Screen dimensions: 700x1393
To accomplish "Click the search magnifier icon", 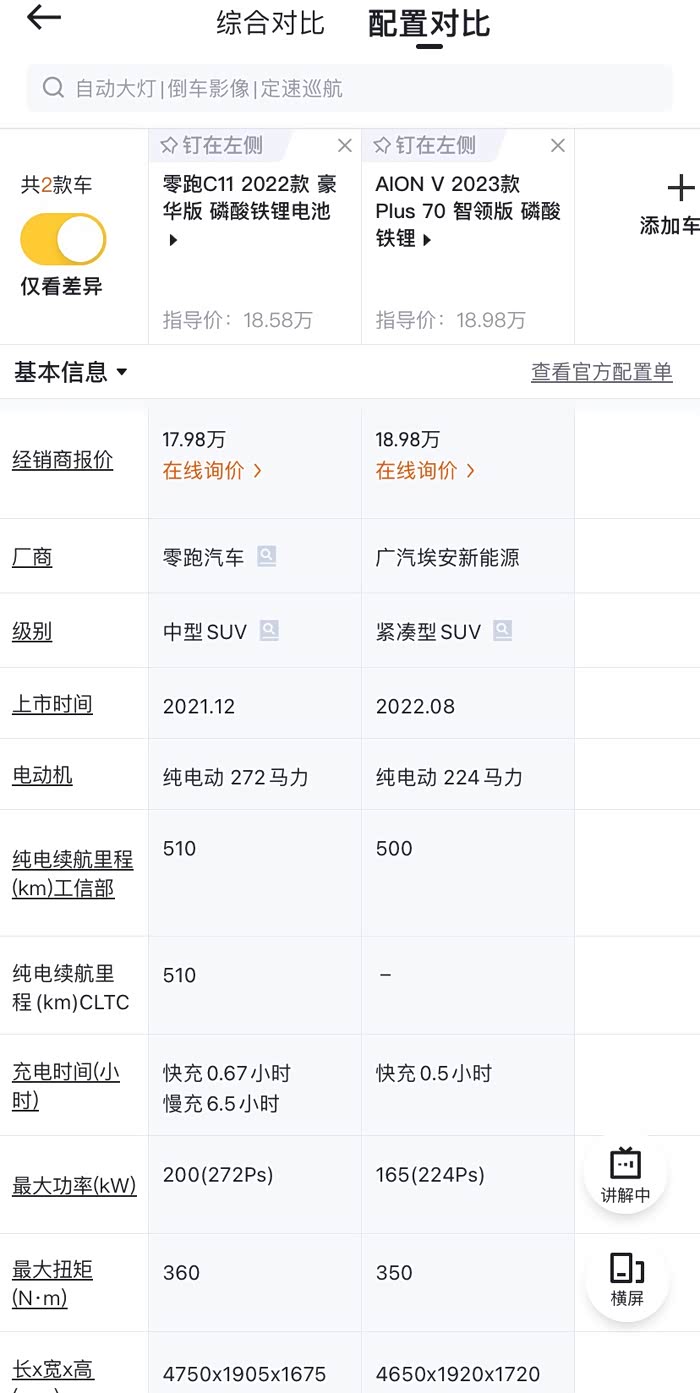I will click(x=53, y=88).
